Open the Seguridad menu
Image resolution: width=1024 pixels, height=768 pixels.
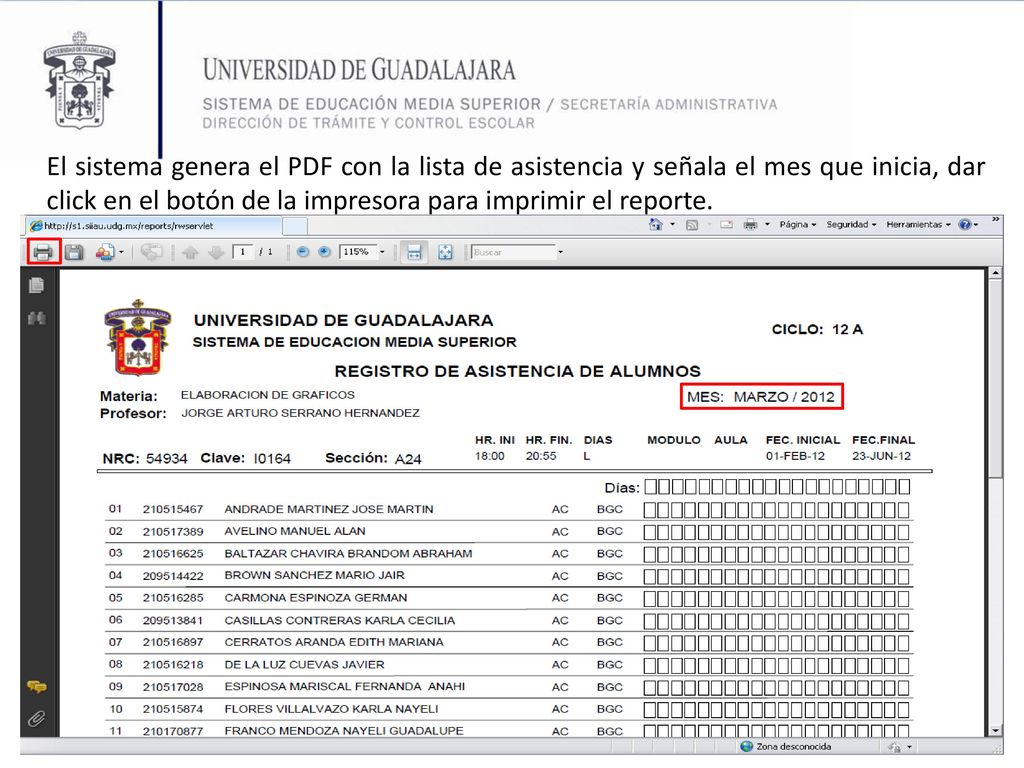point(851,225)
